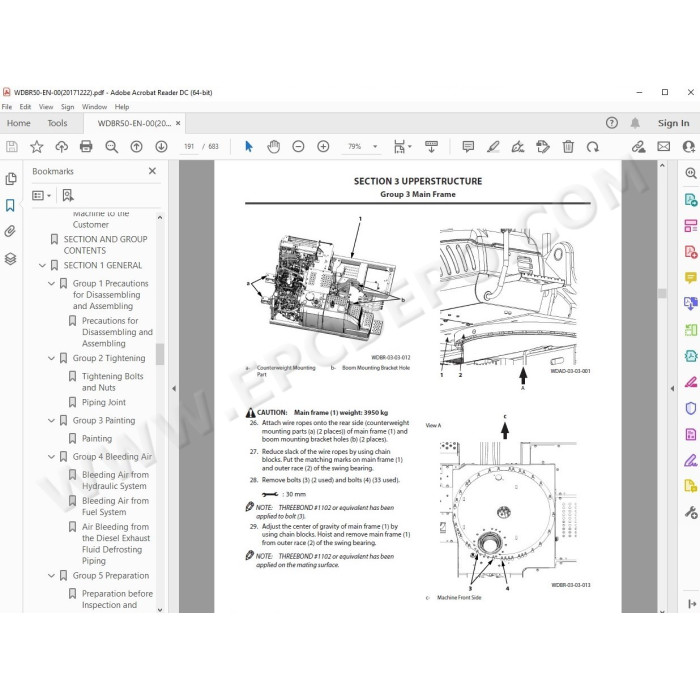The width and height of the screenshot is (700, 700).
Task: Zoom out with minus icon
Action: point(298,146)
